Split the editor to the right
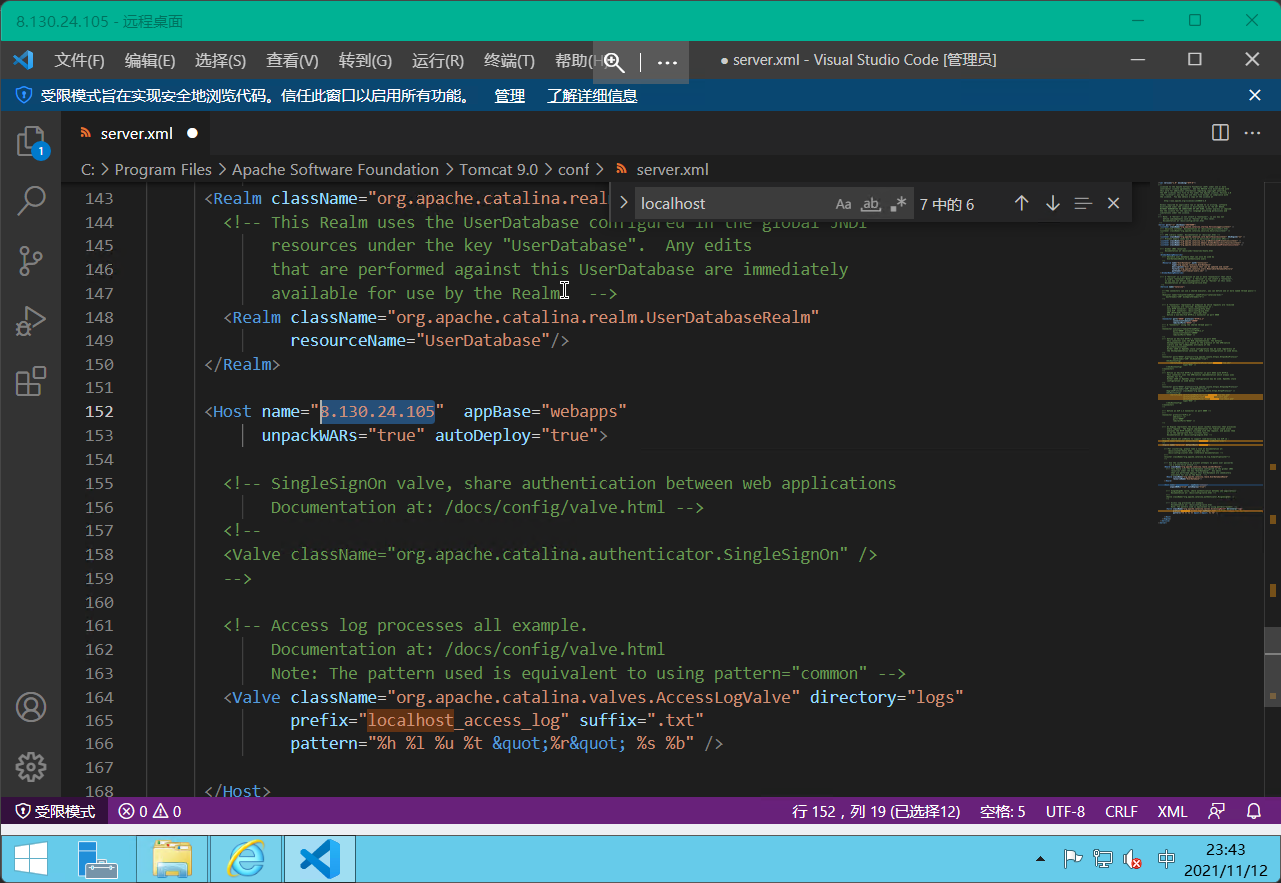This screenshot has height=883, width=1281. coord(1220,133)
